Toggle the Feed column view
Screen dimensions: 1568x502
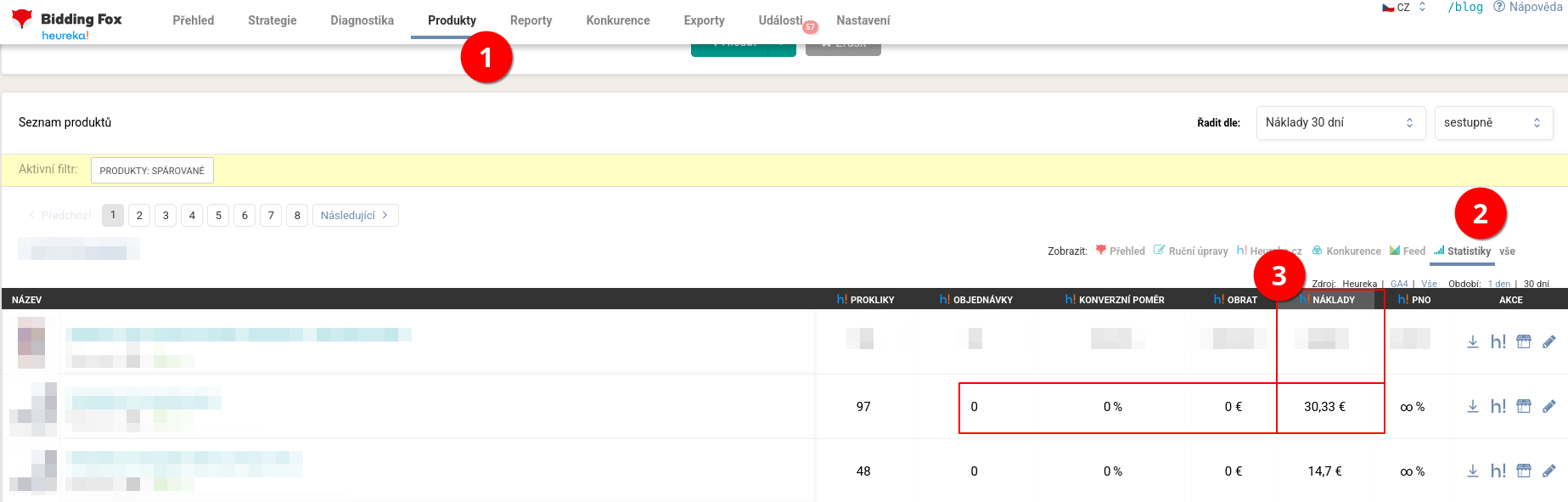point(1408,251)
